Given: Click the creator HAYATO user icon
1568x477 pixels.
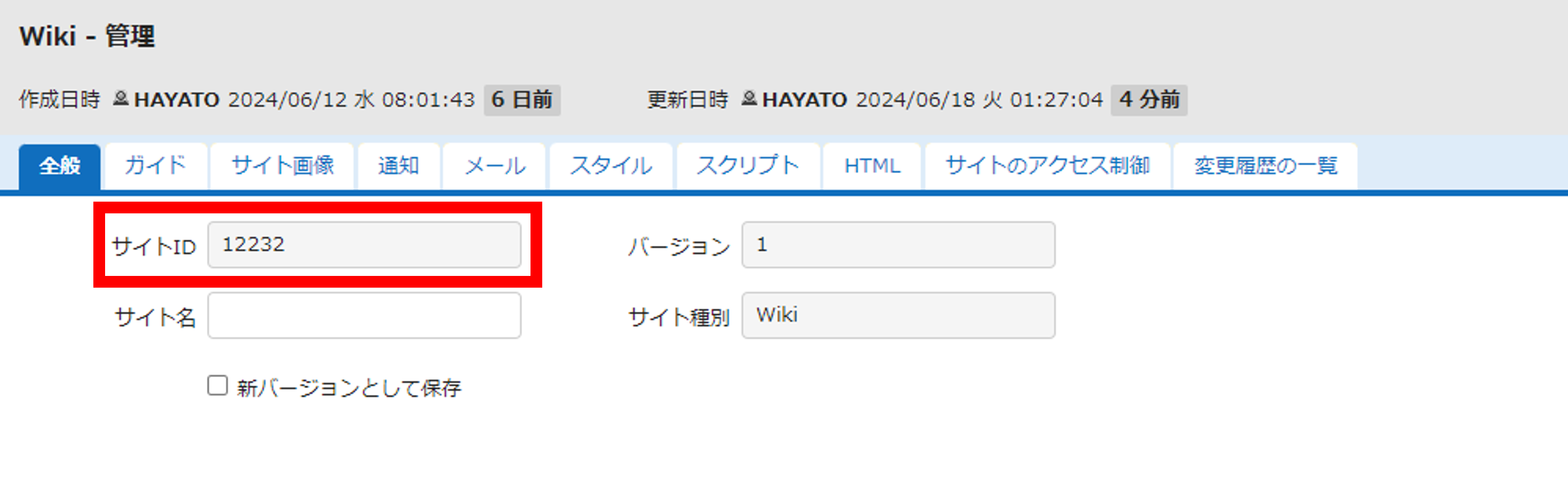Looking at the screenshot, I should point(121,98).
